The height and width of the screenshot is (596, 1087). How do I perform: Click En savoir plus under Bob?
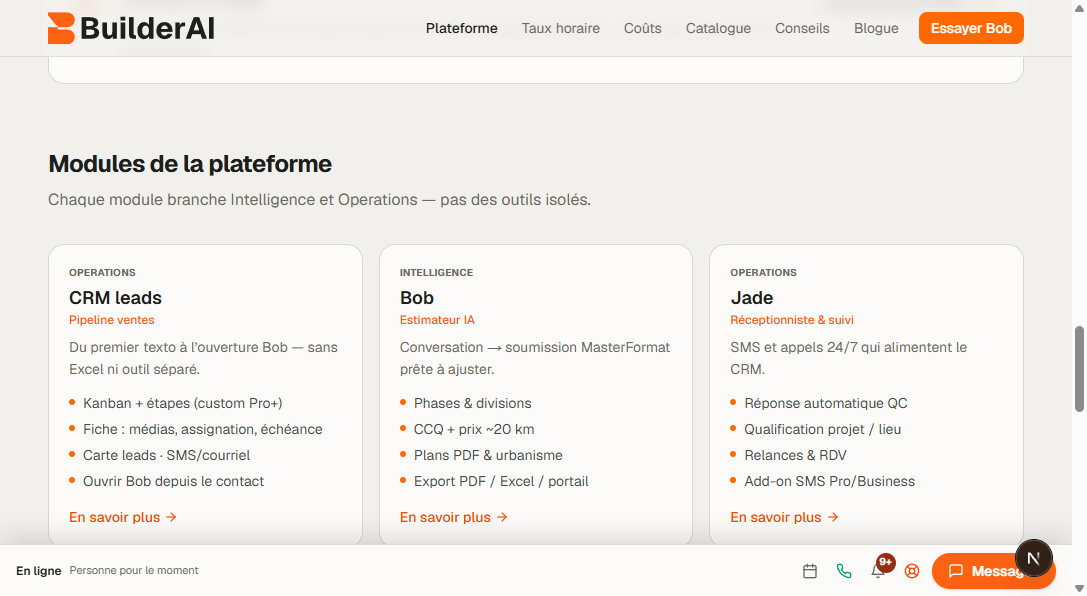click(x=453, y=517)
